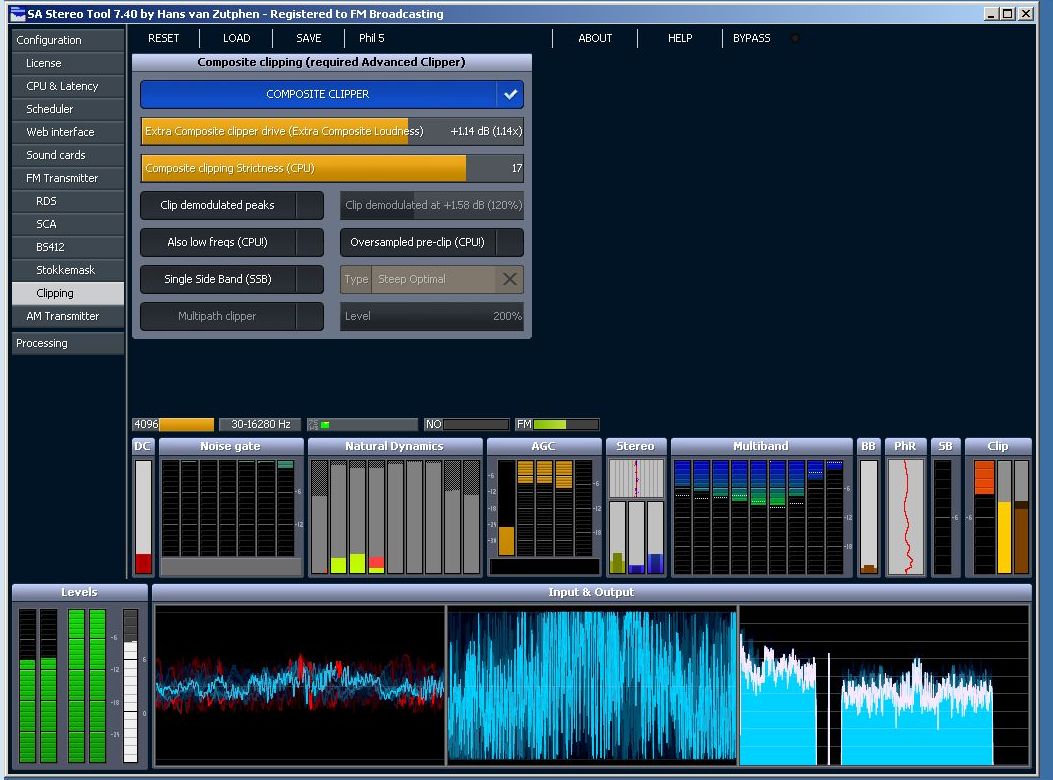Open the Phil 5 preset name
1053x780 pixels.
(371, 38)
